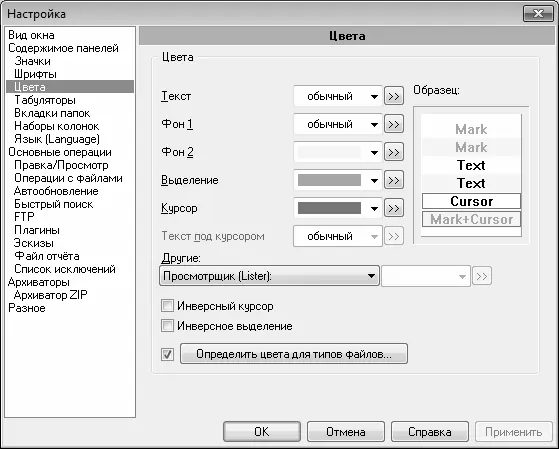The height and width of the screenshot is (449, 559).
Task: Select Шрифты in the settings list
Action: click(x=35, y=74)
